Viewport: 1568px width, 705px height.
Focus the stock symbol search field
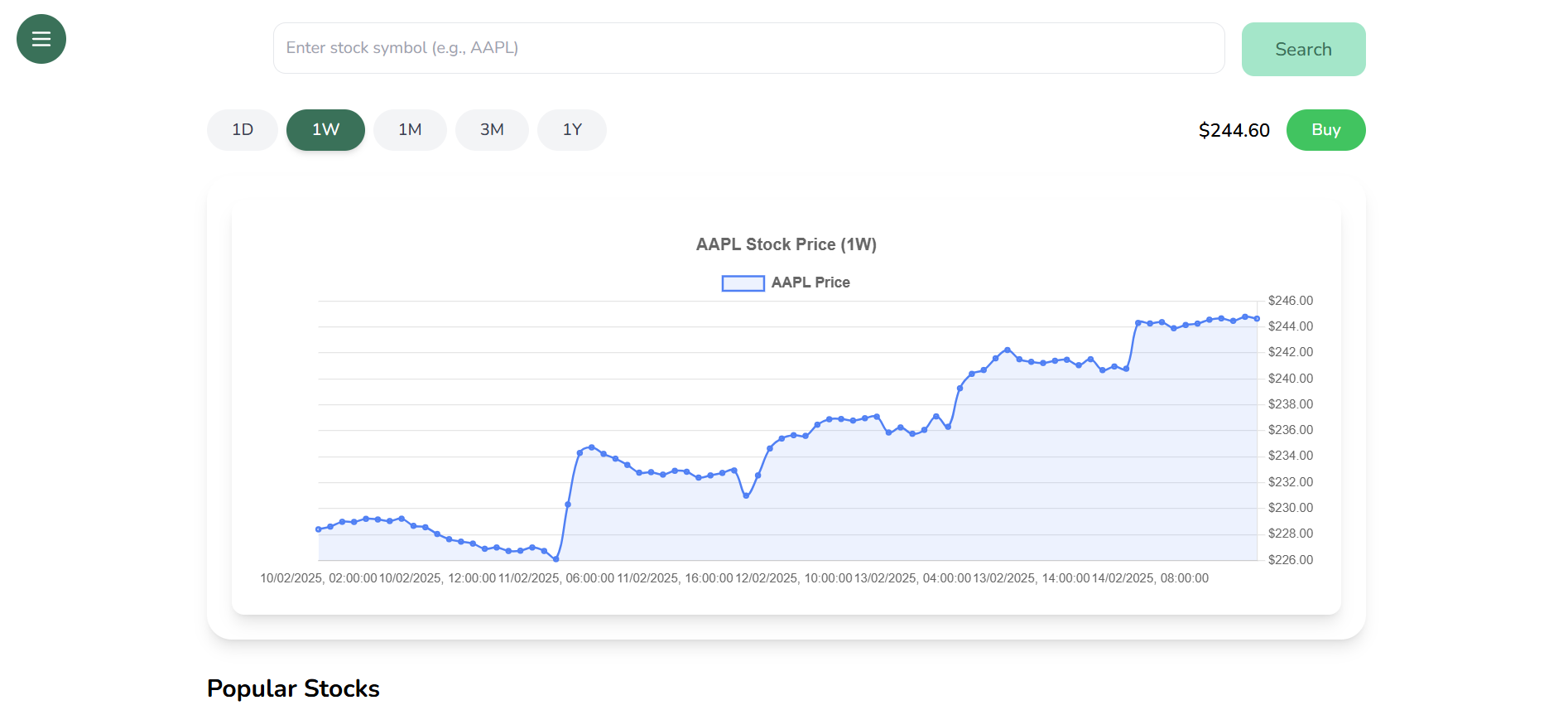(x=748, y=48)
